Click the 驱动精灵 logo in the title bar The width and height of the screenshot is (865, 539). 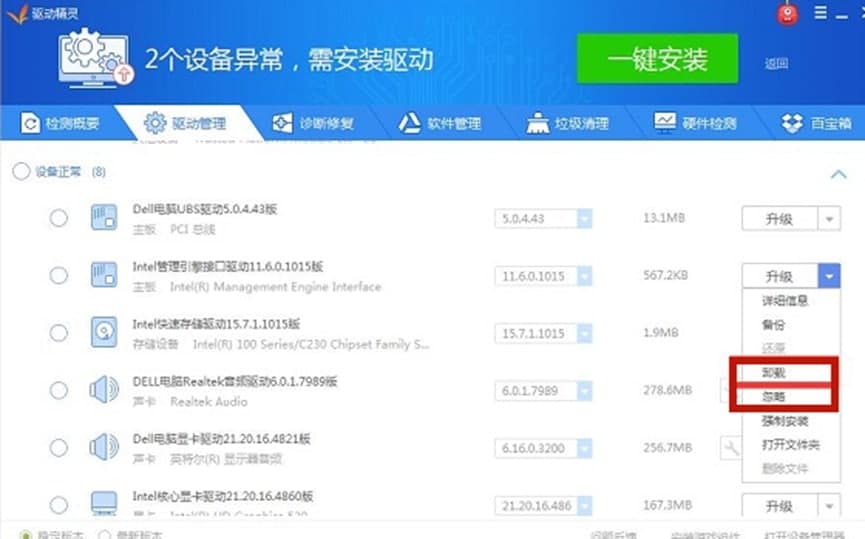(x=42, y=13)
